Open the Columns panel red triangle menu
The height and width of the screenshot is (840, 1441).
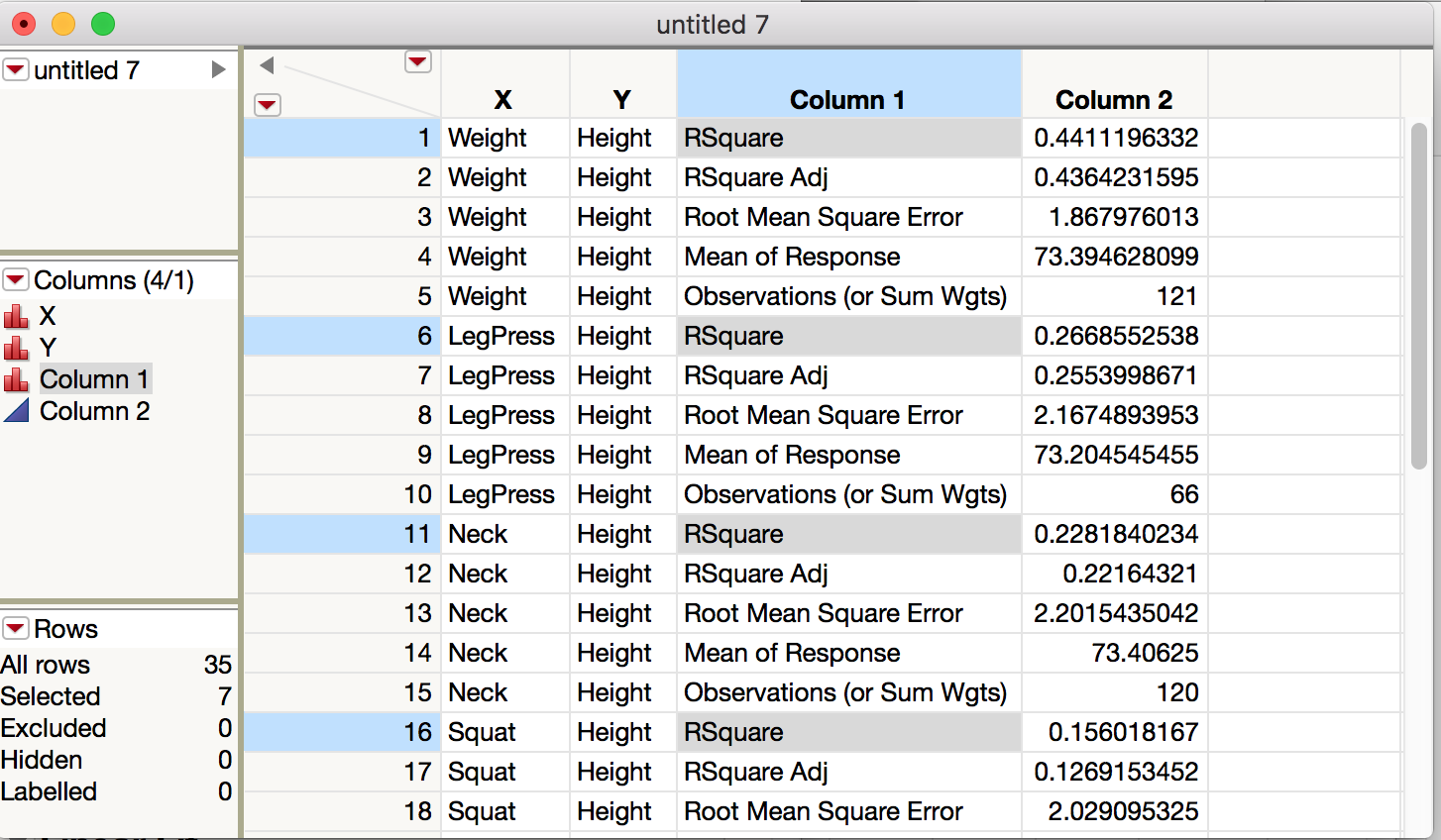[16, 280]
